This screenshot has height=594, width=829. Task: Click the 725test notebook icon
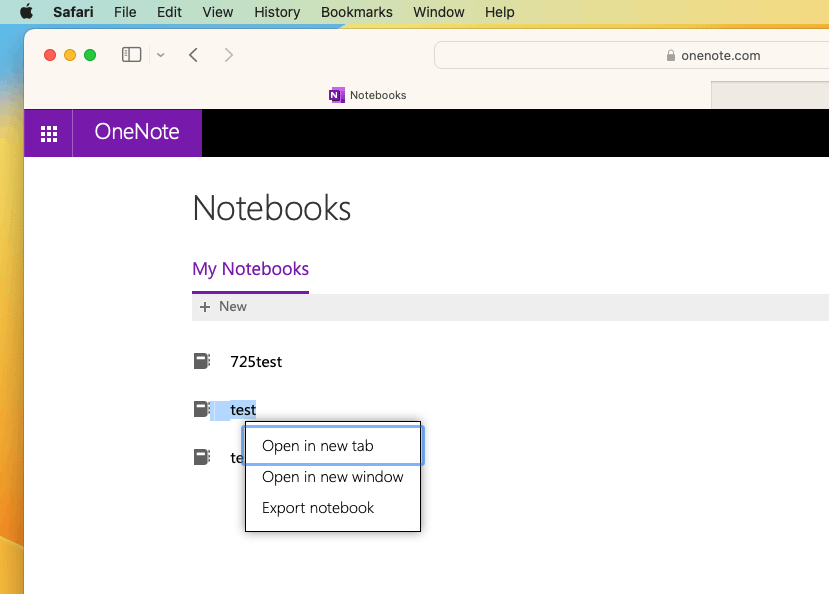[x=201, y=361]
